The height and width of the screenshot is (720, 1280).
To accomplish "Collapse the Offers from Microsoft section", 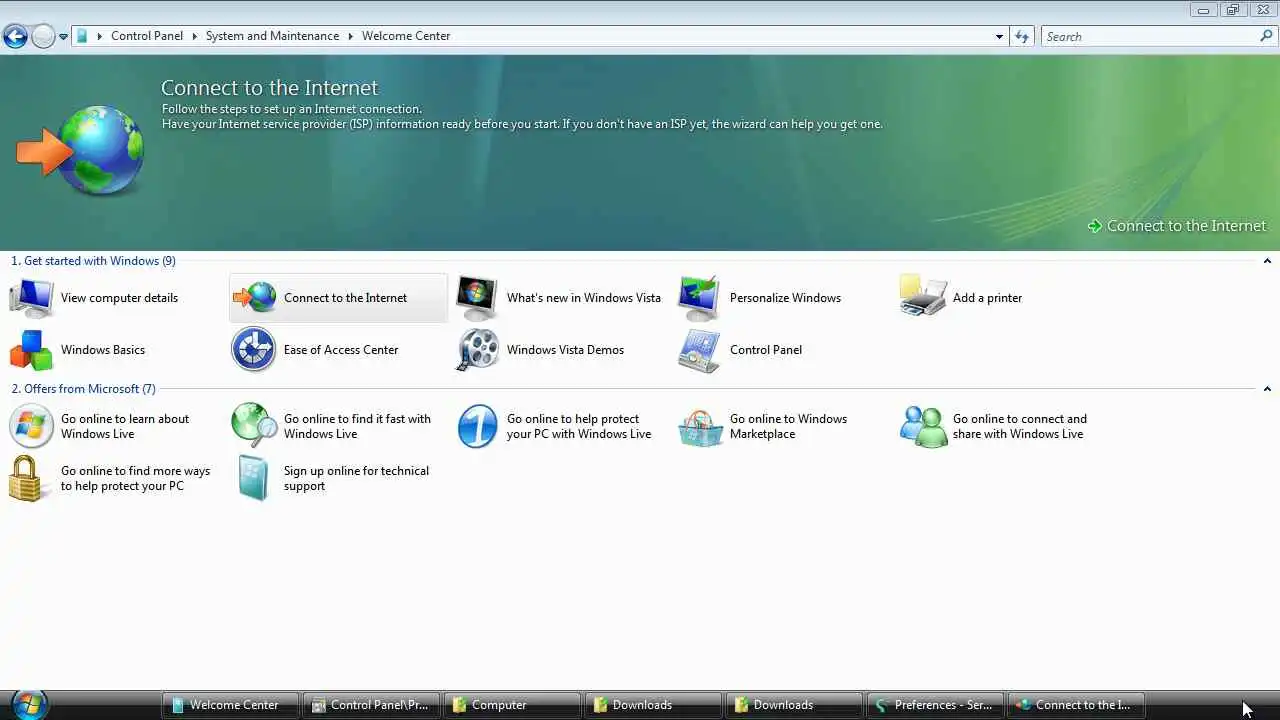I will click(x=1267, y=389).
